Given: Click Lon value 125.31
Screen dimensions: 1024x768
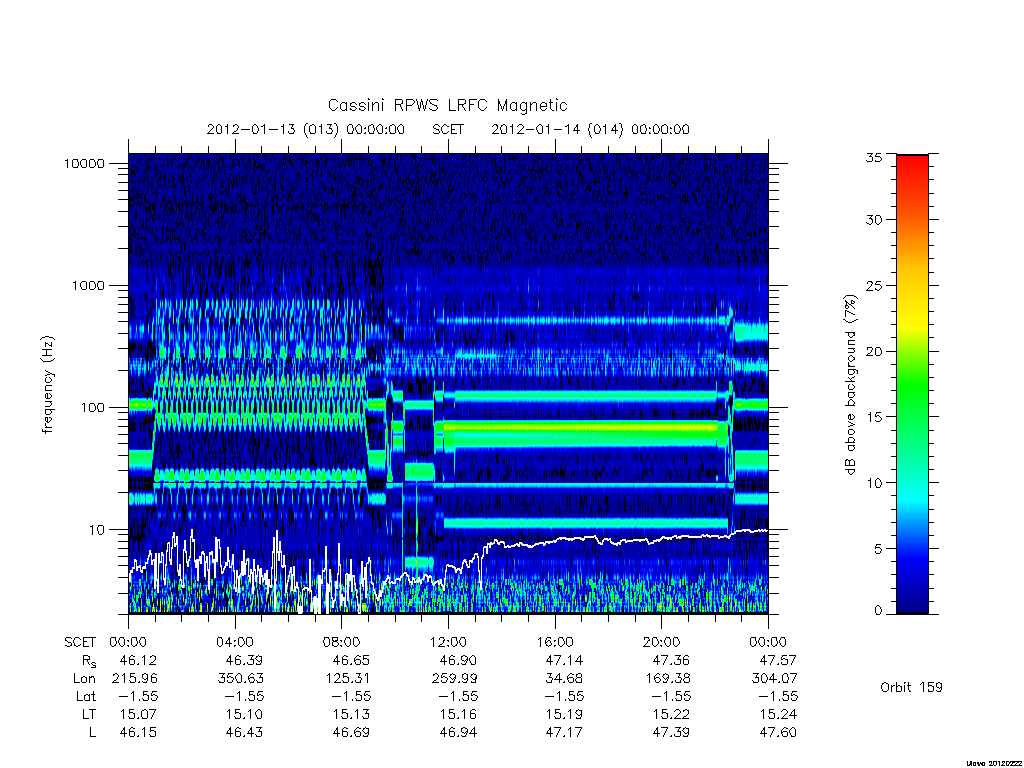Looking at the screenshot, I should (x=347, y=679).
